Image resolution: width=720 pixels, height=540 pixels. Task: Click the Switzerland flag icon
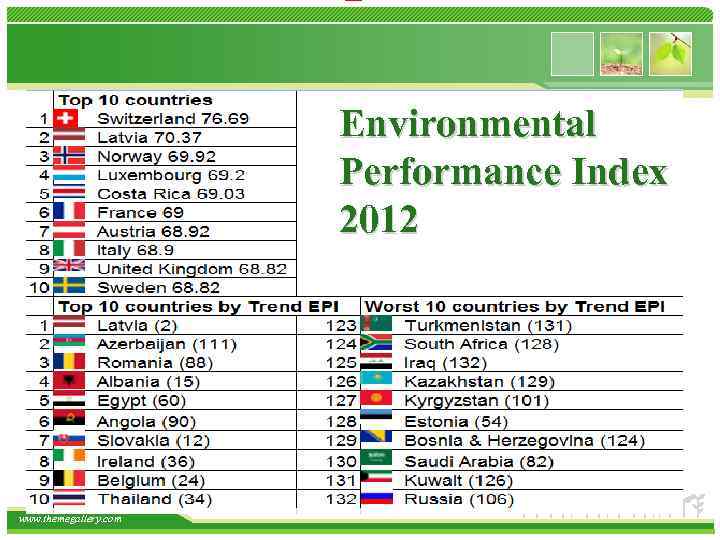(x=65, y=118)
